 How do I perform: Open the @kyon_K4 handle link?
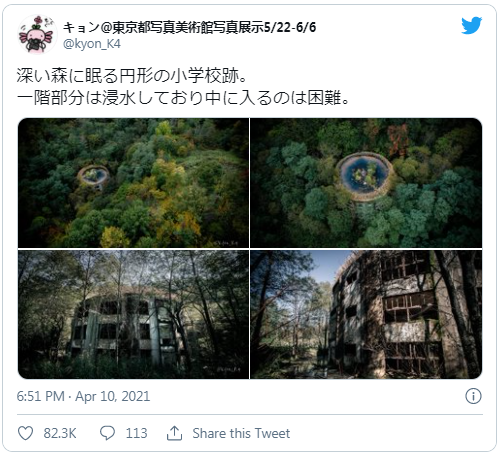coord(92,44)
